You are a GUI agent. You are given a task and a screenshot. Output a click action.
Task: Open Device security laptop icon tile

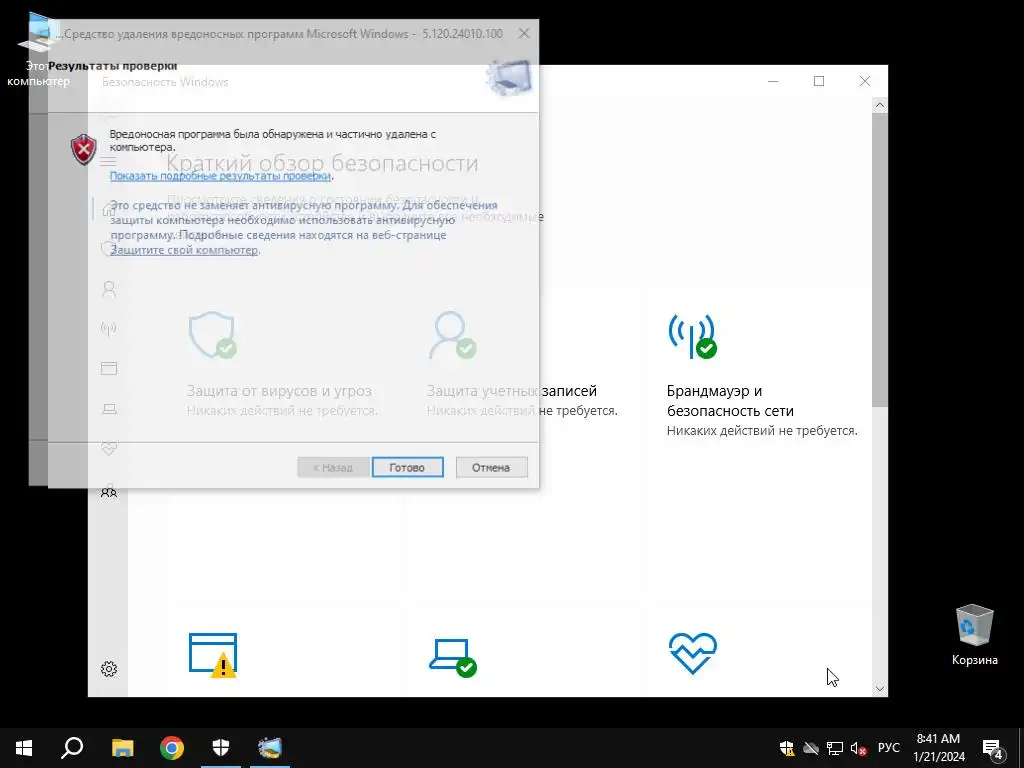(x=453, y=657)
